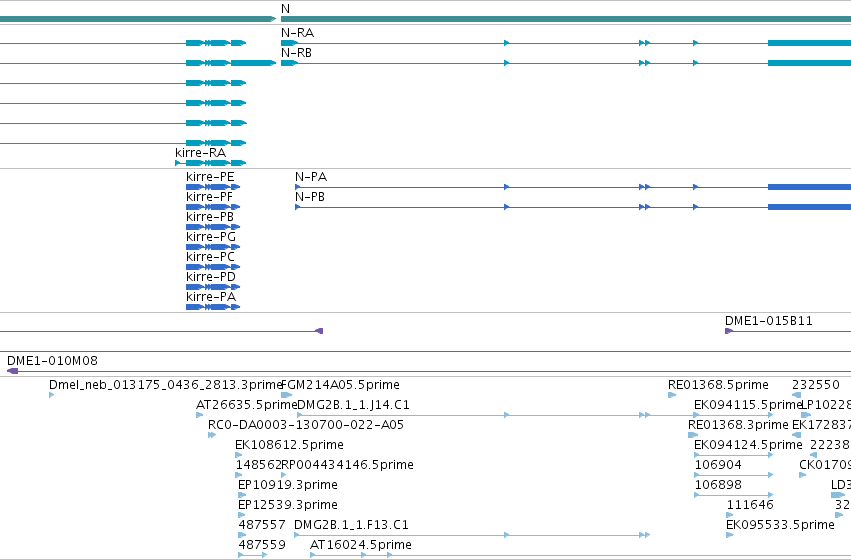Select the 487557 feature label
Screen dimensions: 851x560
pyautogui.click(x=262, y=525)
